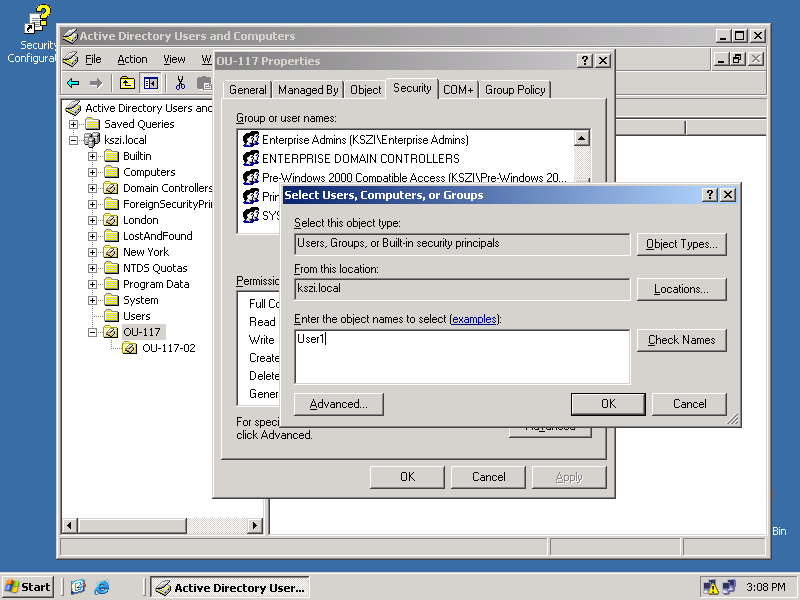Click the help question mark in Select Users dialog

click(709, 194)
